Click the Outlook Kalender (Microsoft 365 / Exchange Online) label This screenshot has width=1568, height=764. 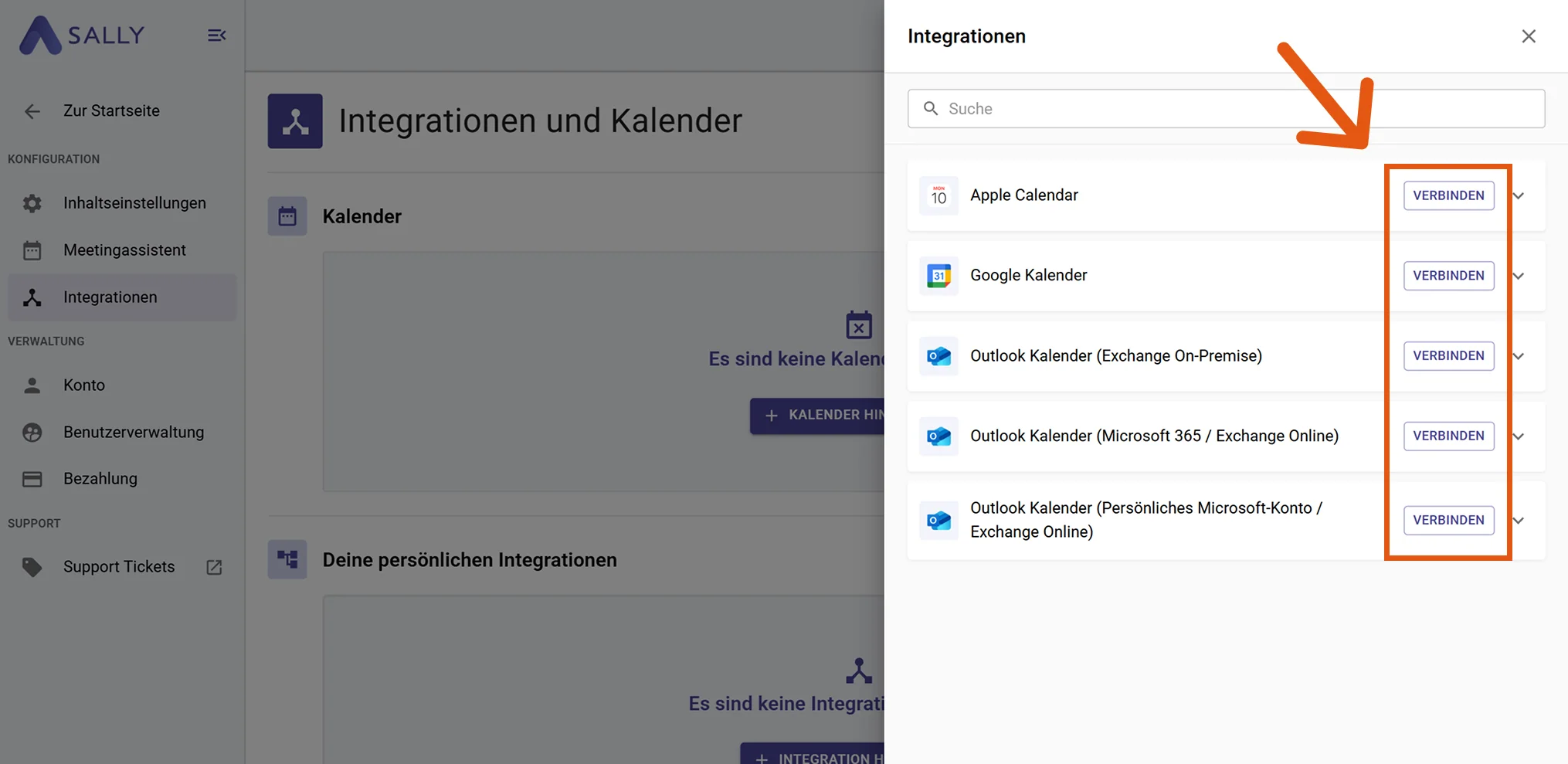point(1154,436)
